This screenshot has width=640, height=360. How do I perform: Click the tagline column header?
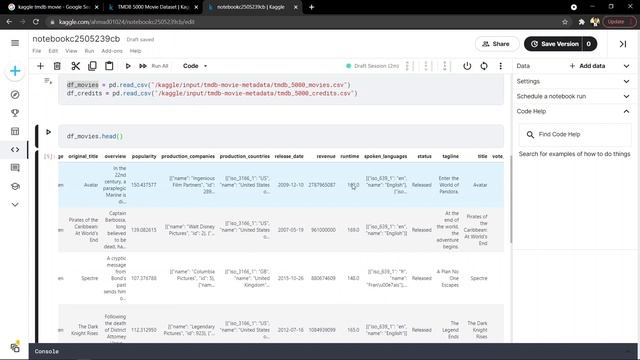tap(451, 156)
